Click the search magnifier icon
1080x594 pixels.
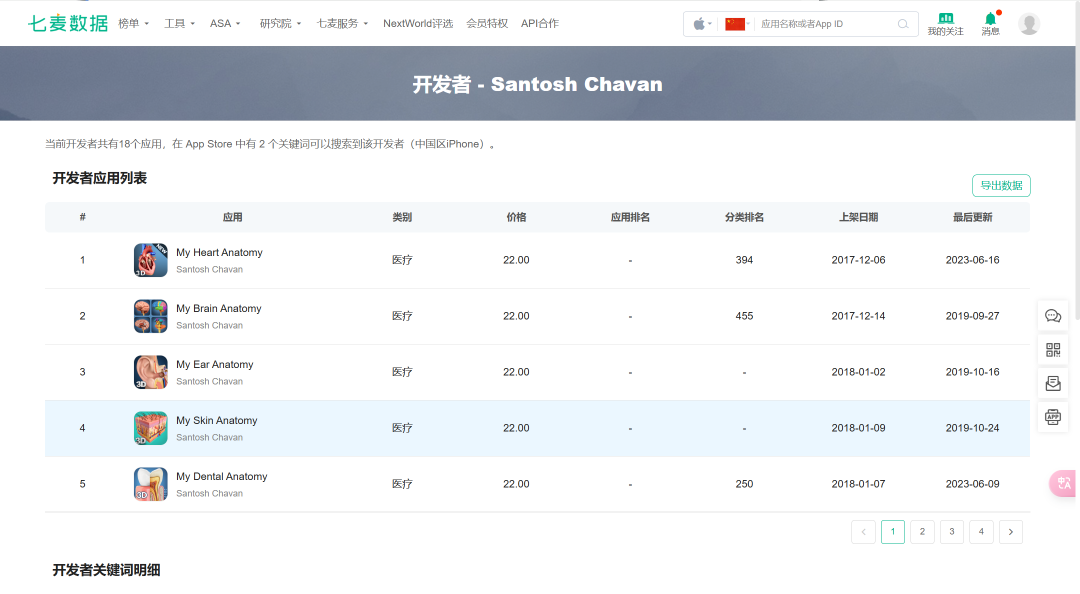click(903, 24)
